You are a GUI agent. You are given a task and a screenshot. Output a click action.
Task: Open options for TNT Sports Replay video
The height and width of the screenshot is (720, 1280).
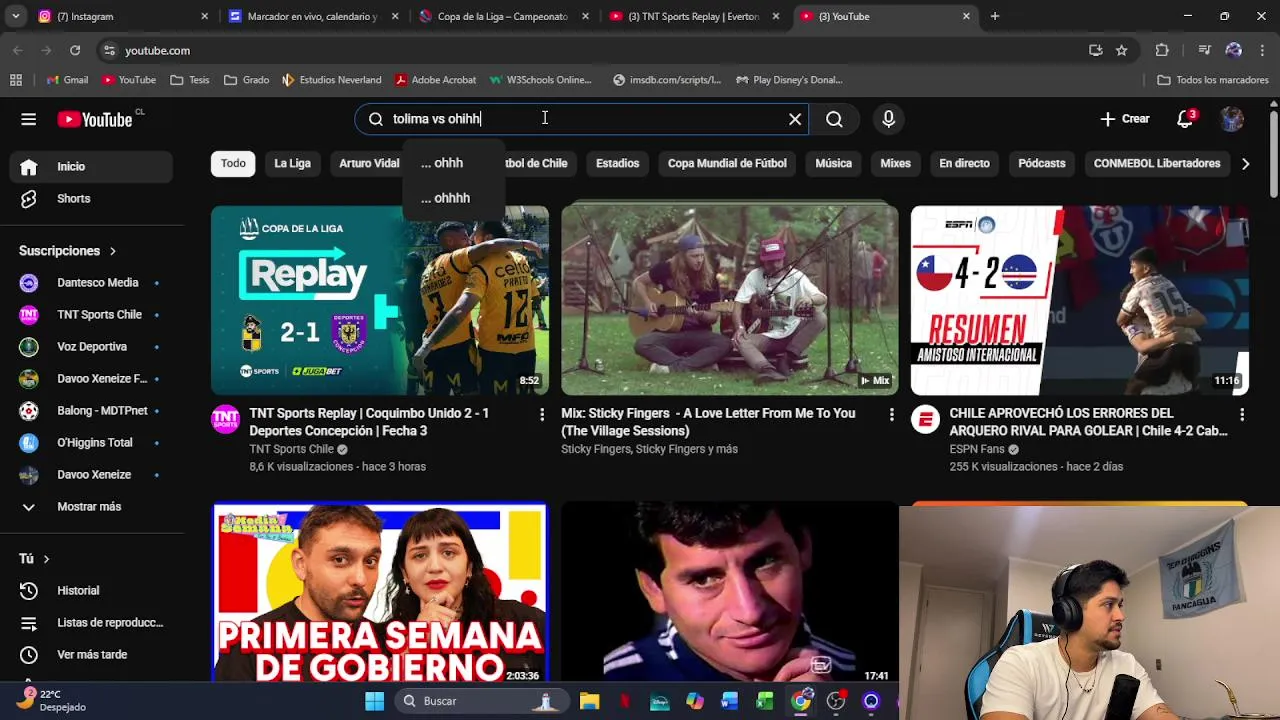point(542,414)
